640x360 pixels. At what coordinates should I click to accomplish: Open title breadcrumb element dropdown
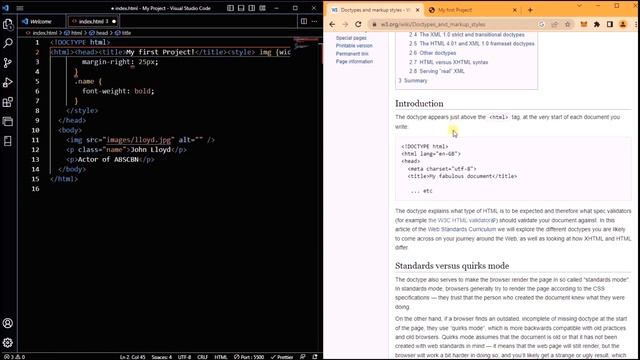click(123, 33)
